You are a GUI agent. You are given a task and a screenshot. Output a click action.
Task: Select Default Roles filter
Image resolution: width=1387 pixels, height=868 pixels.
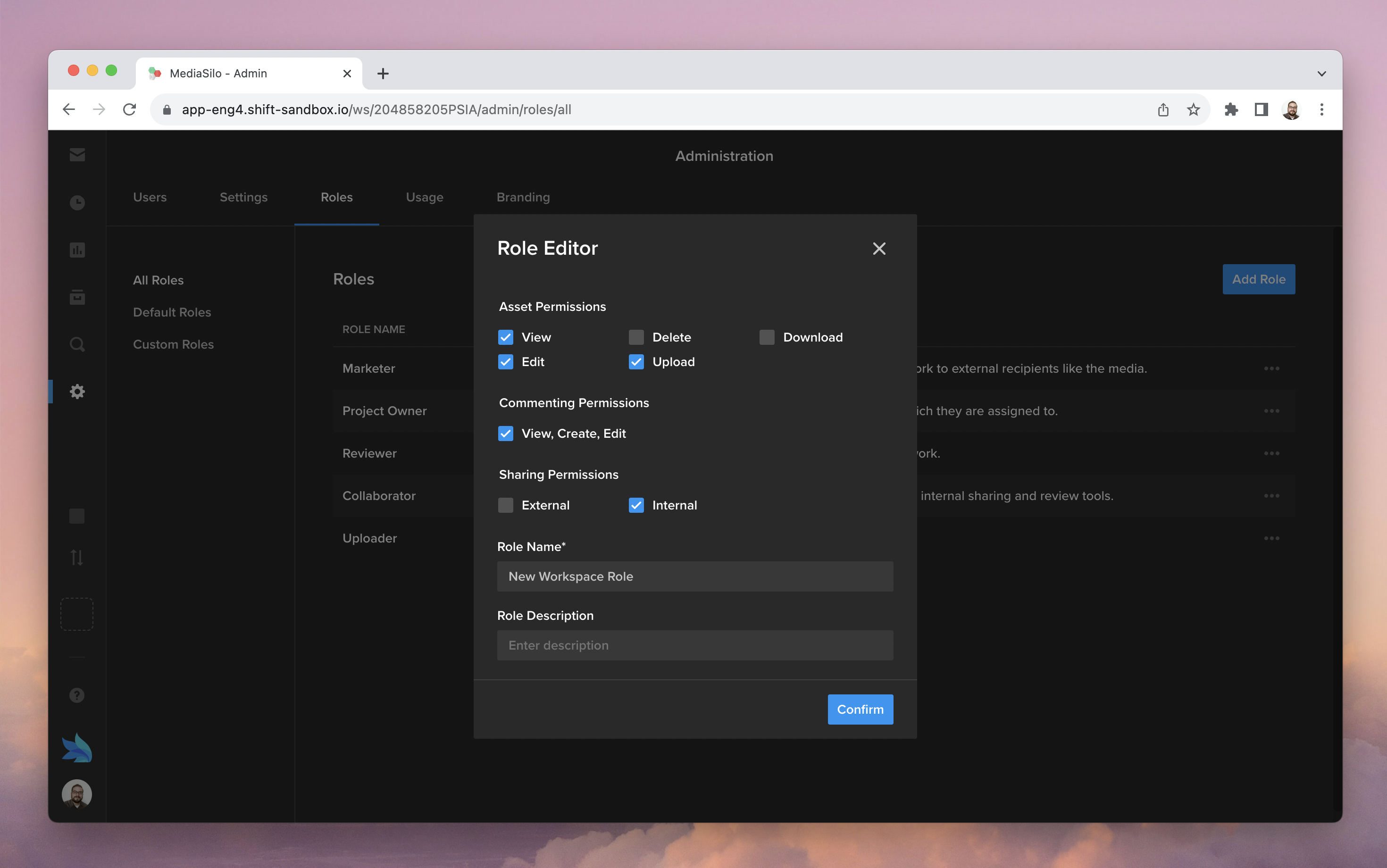coord(172,312)
